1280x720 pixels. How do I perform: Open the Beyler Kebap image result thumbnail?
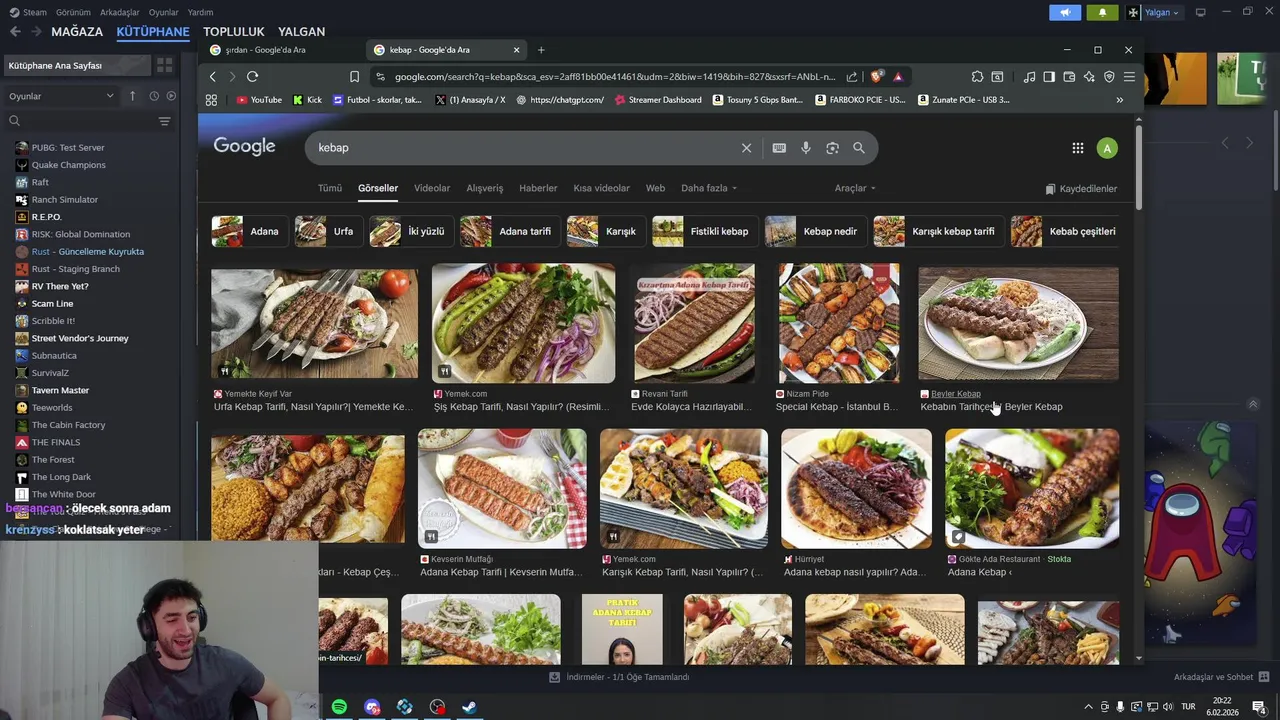click(x=1018, y=323)
